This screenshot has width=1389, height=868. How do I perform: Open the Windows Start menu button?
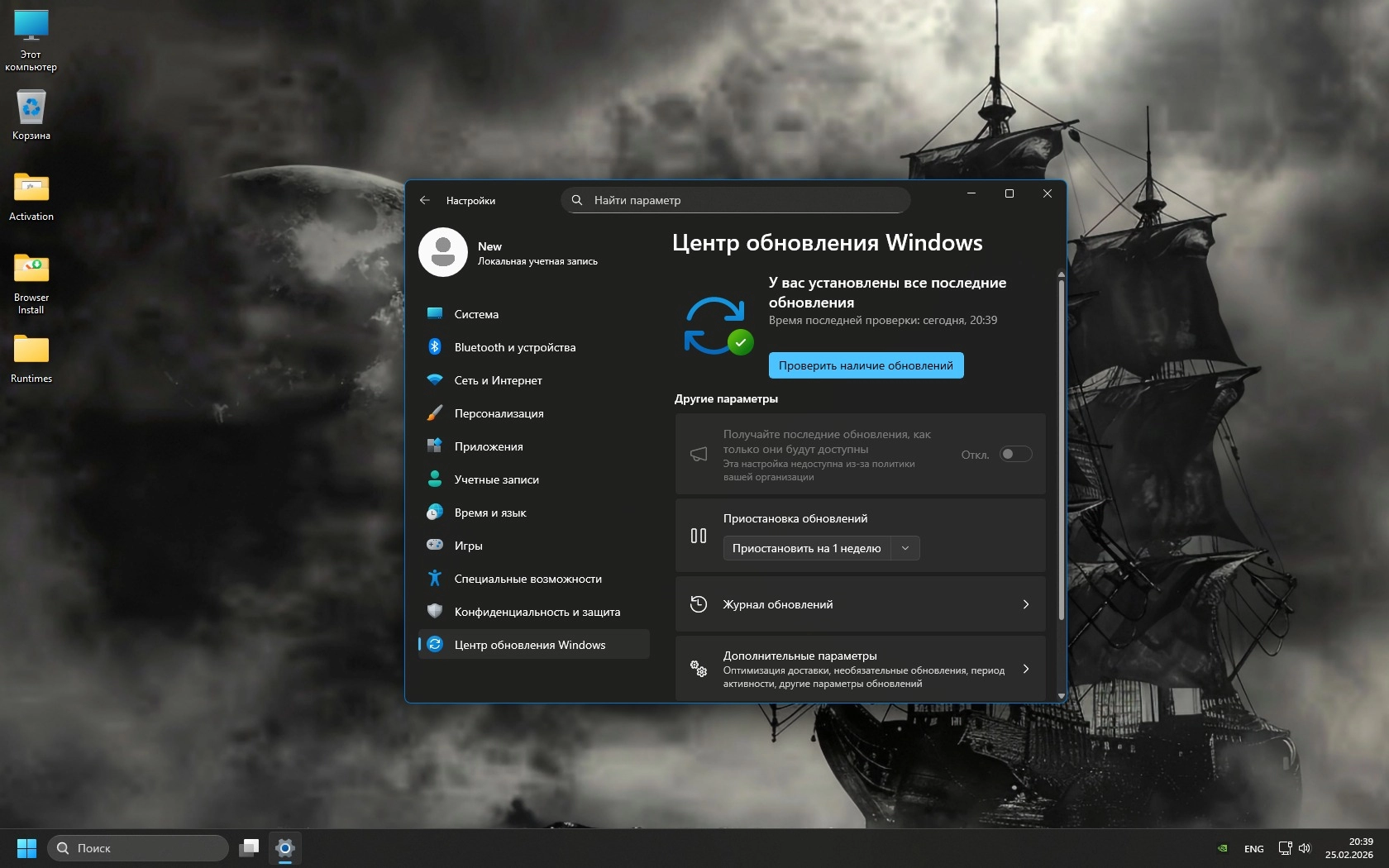coord(26,848)
